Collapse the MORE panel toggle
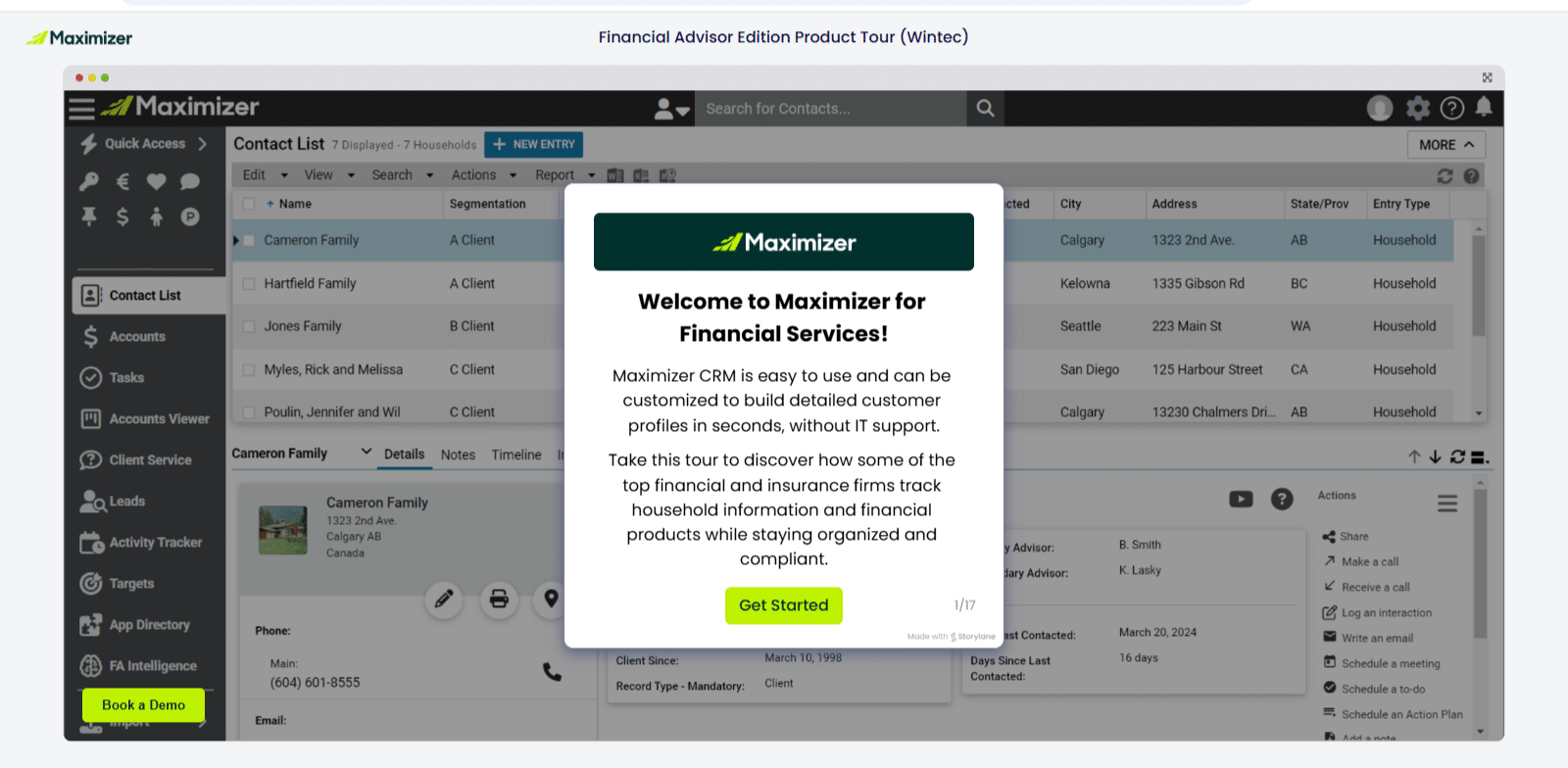The width and height of the screenshot is (1568, 768). (x=1446, y=145)
